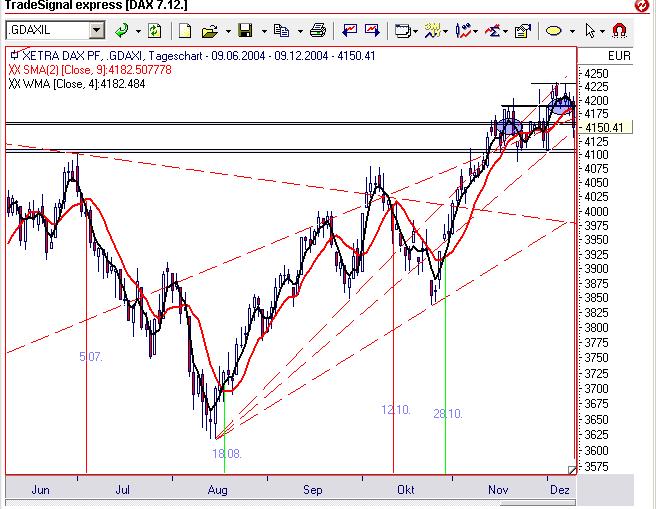Click the 3575 value on the price axis
This screenshot has height=509, width=656.
pos(596,467)
